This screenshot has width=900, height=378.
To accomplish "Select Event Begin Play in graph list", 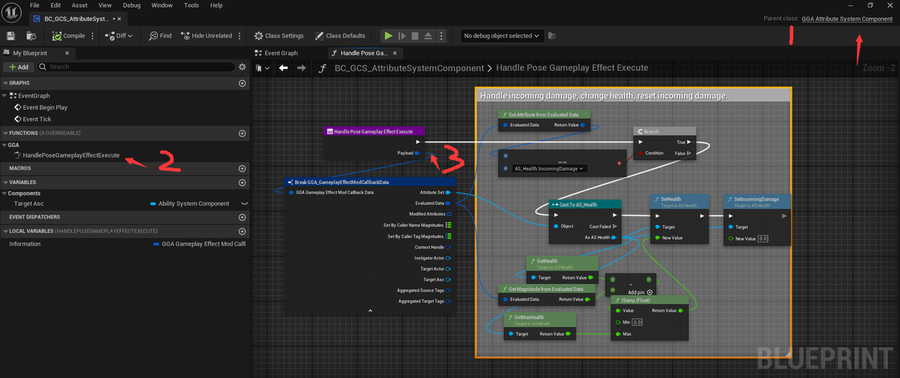I will pyautogui.click(x=45, y=107).
